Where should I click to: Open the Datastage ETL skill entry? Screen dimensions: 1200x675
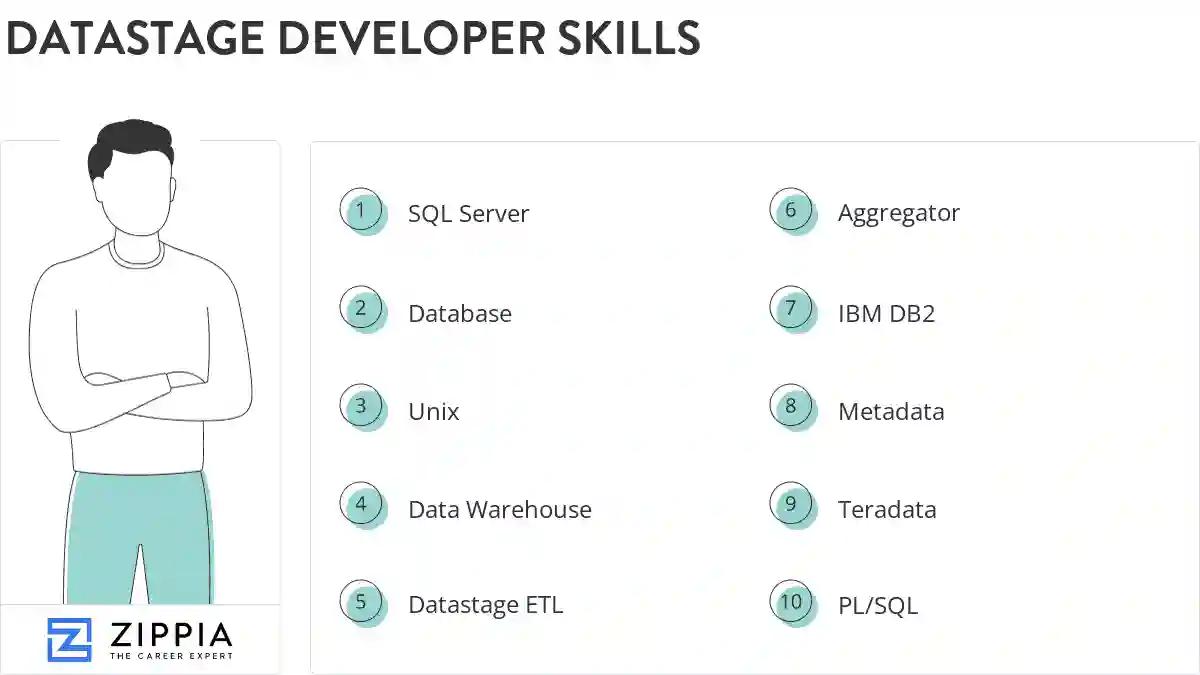click(x=486, y=604)
